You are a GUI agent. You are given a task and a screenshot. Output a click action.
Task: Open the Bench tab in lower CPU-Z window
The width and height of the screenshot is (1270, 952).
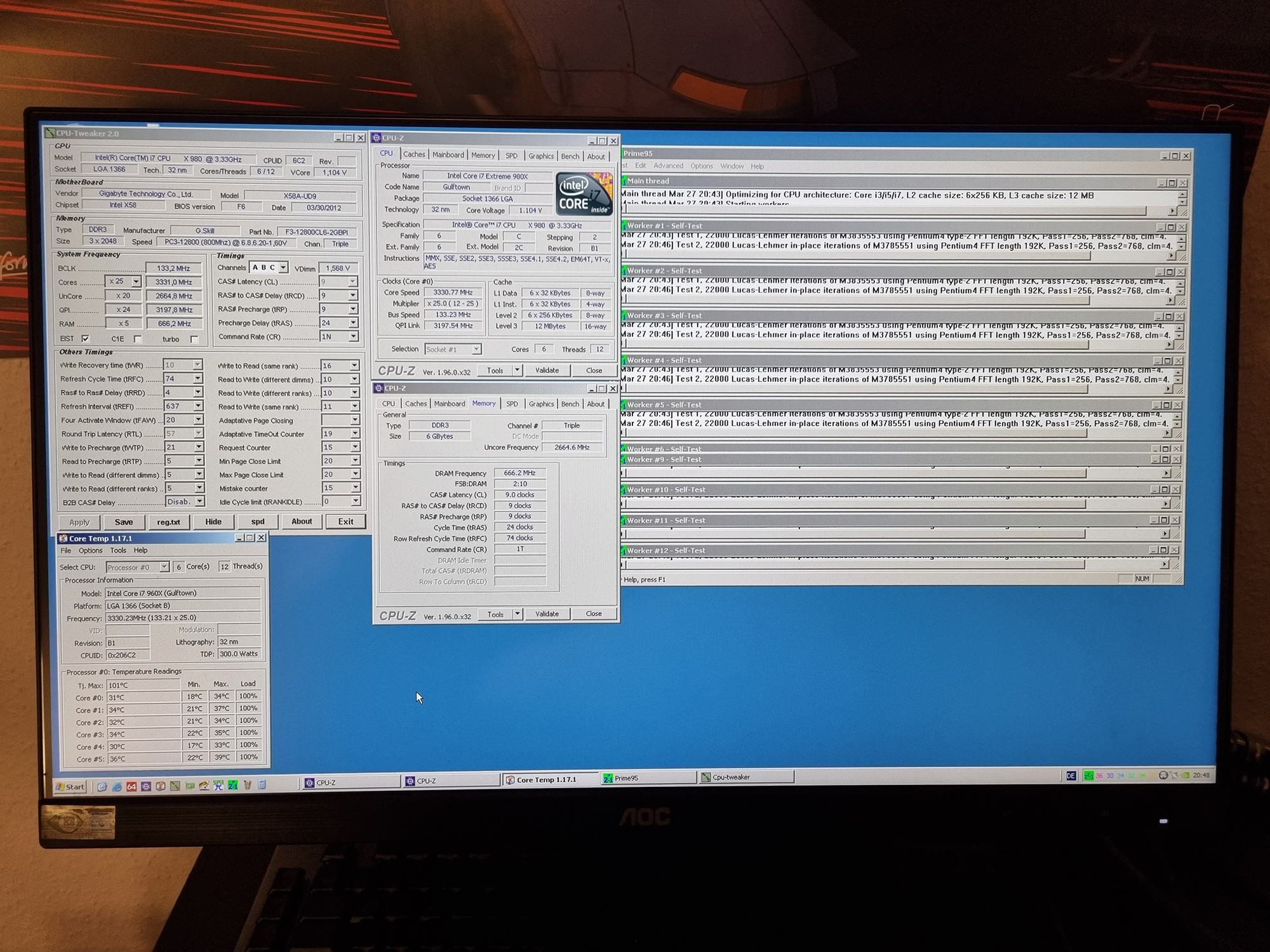(570, 404)
